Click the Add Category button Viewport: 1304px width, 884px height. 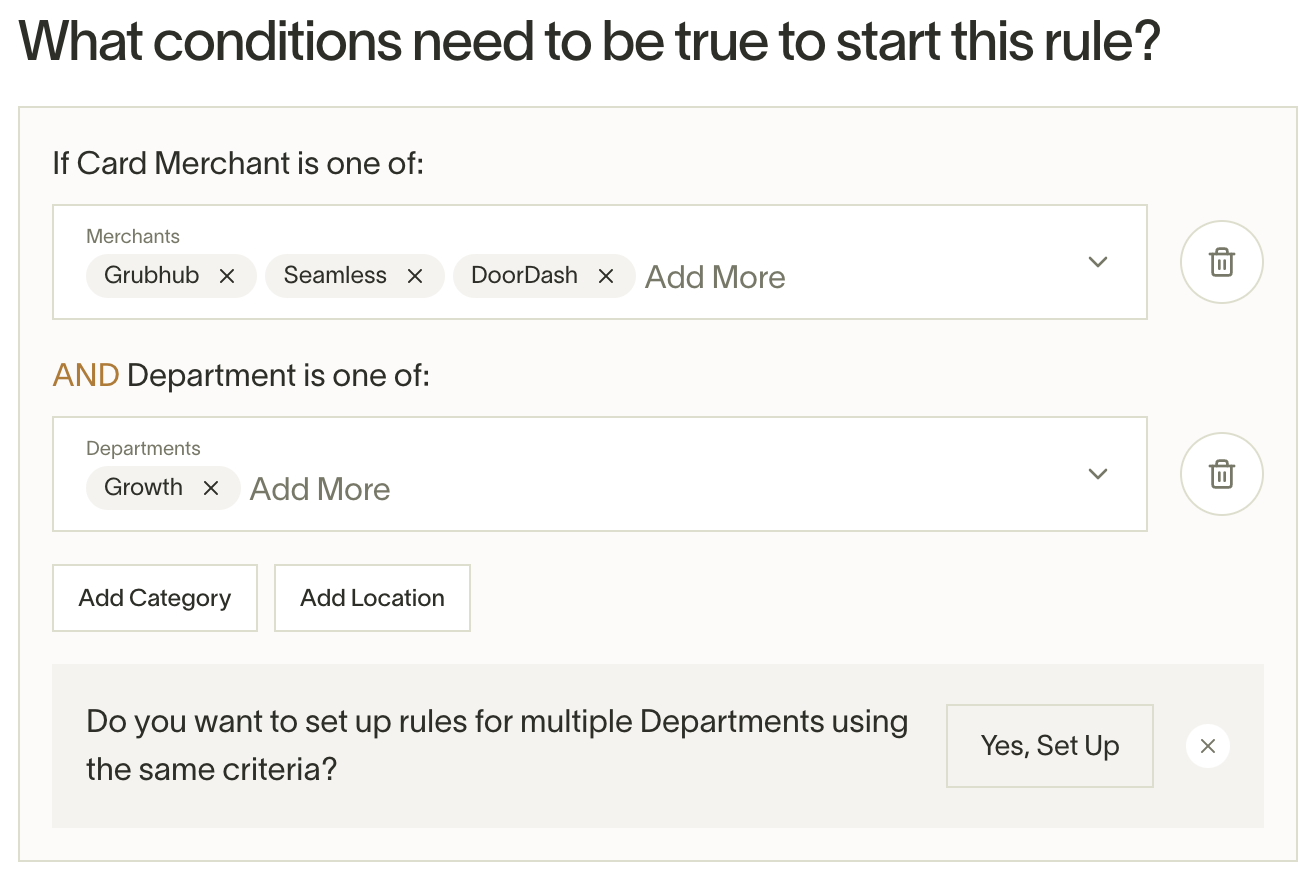coord(155,598)
